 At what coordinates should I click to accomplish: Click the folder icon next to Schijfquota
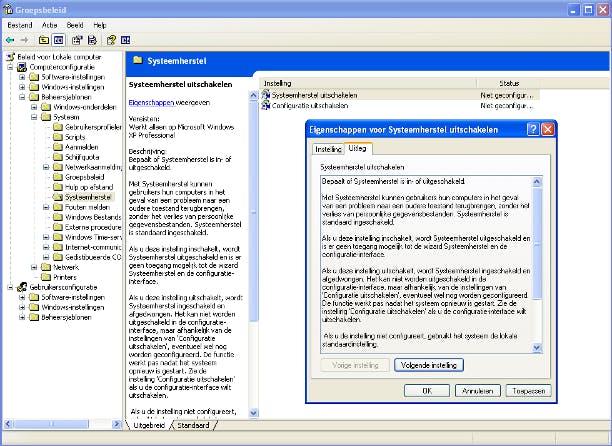[x=58, y=157]
